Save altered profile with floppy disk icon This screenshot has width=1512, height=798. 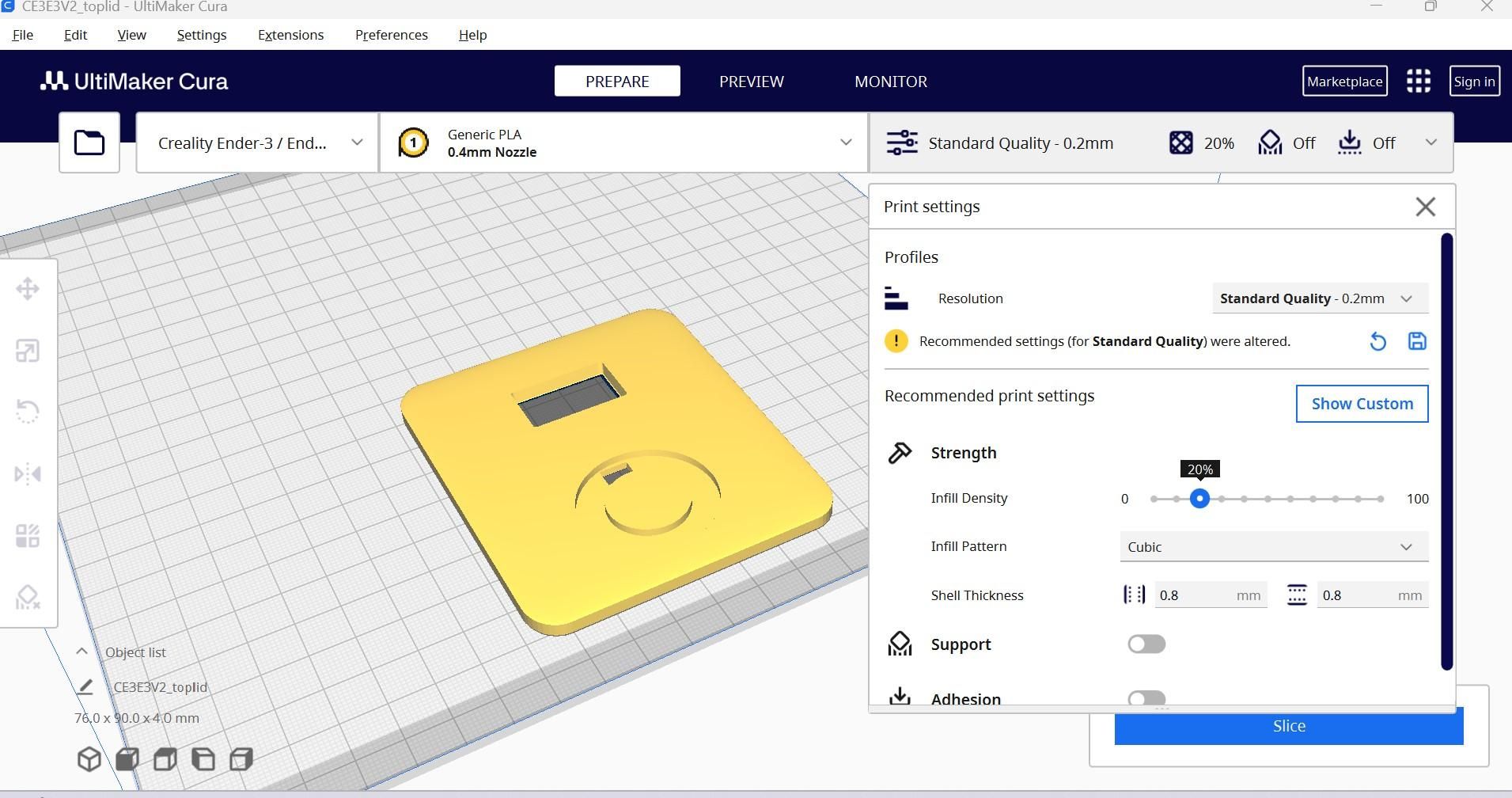pyautogui.click(x=1417, y=341)
